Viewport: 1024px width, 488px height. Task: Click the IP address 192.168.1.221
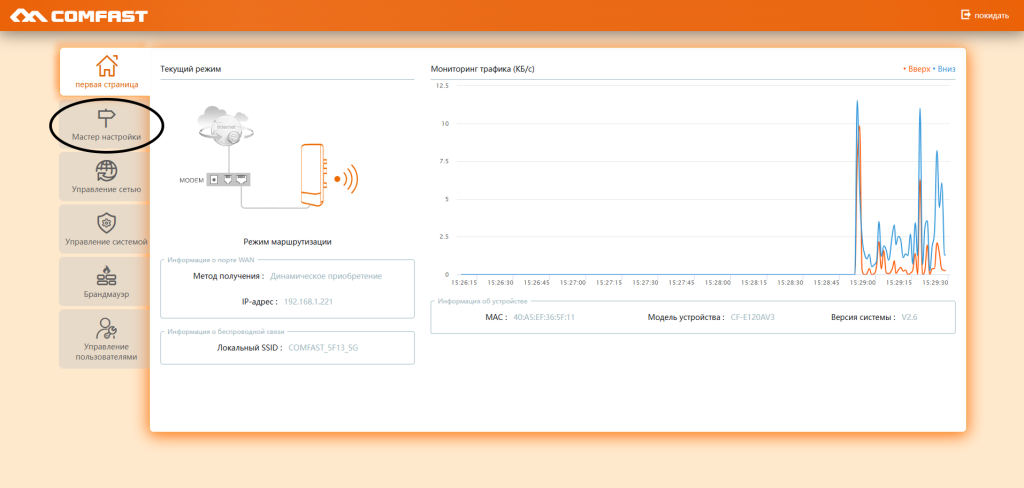pos(308,300)
